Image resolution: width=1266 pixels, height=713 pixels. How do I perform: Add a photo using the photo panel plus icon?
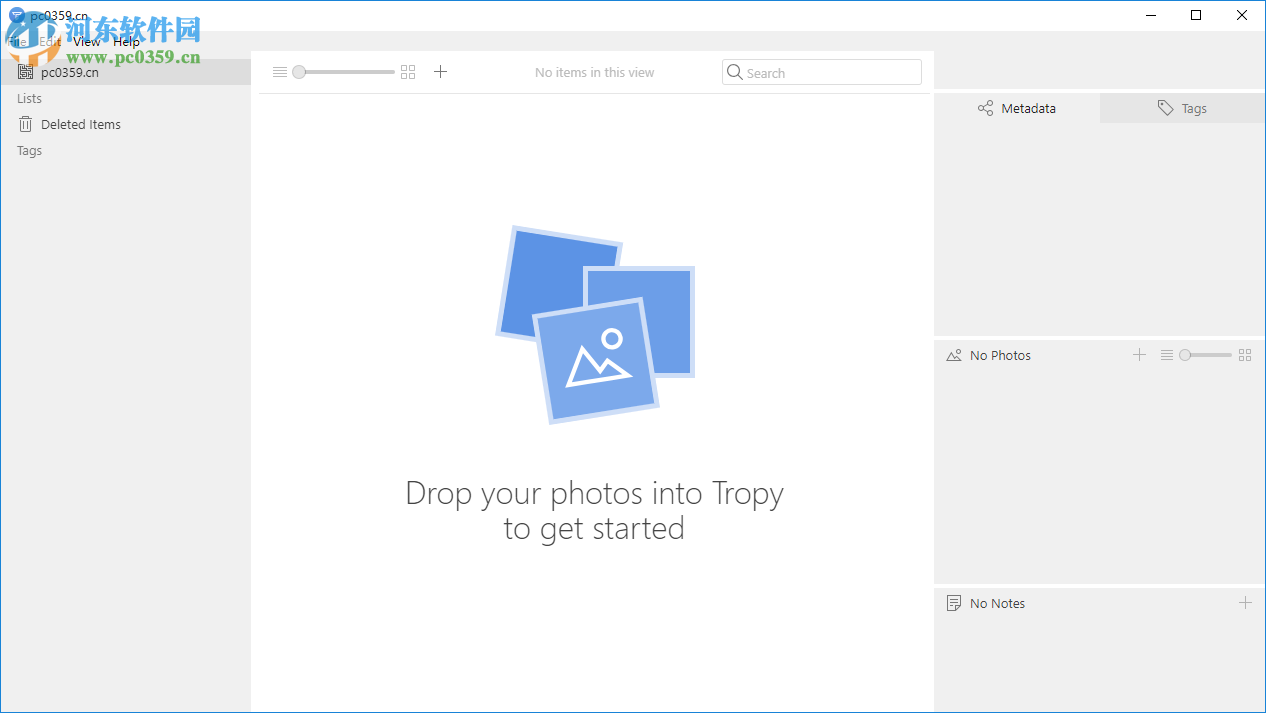1139,355
